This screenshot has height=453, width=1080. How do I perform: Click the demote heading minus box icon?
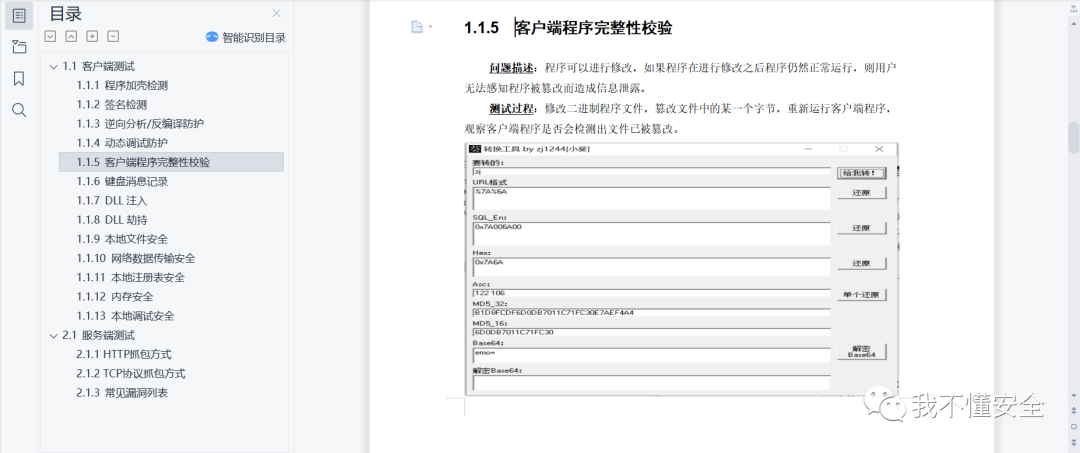point(113,36)
